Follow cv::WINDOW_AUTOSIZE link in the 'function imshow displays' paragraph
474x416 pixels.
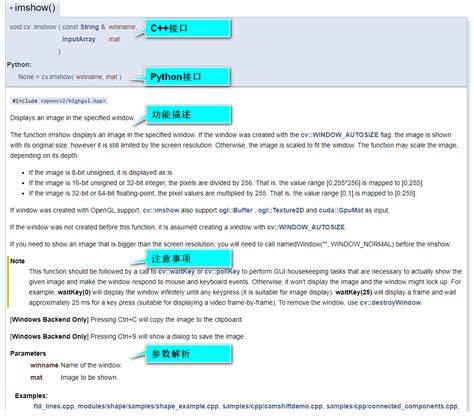[339, 135]
